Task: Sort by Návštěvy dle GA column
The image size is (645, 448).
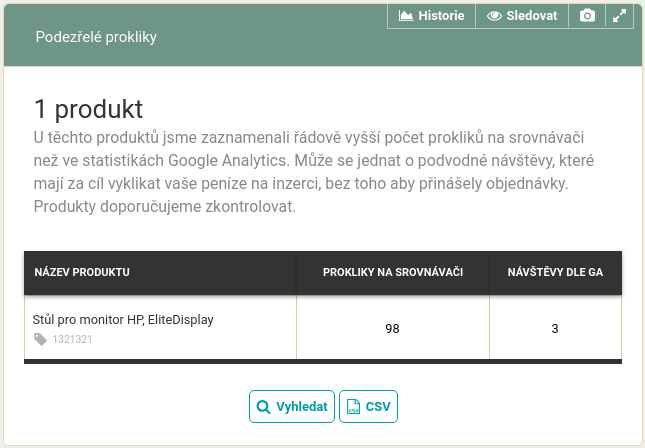Action: pyautogui.click(x=555, y=273)
